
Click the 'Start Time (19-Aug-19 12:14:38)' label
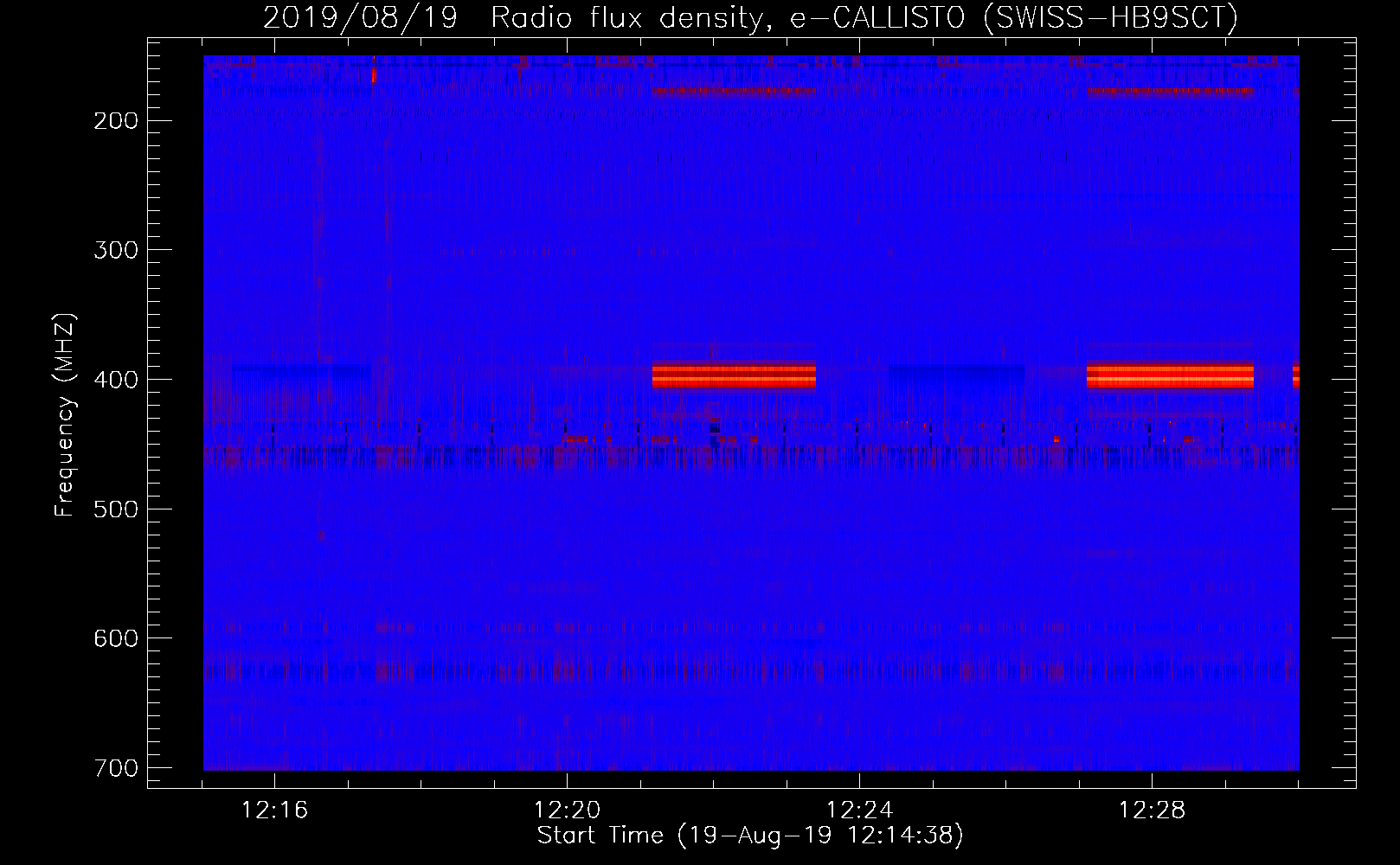click(x=750, y=836)
